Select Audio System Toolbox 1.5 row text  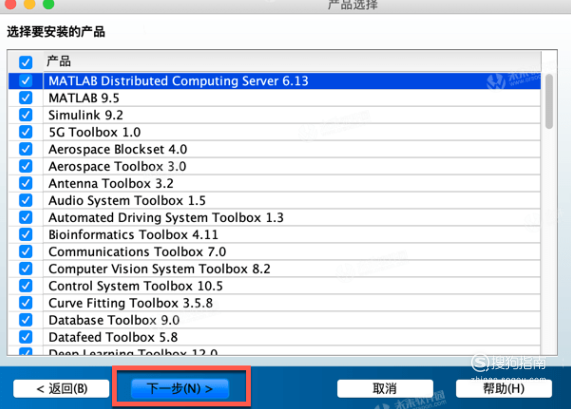point(127,201)
